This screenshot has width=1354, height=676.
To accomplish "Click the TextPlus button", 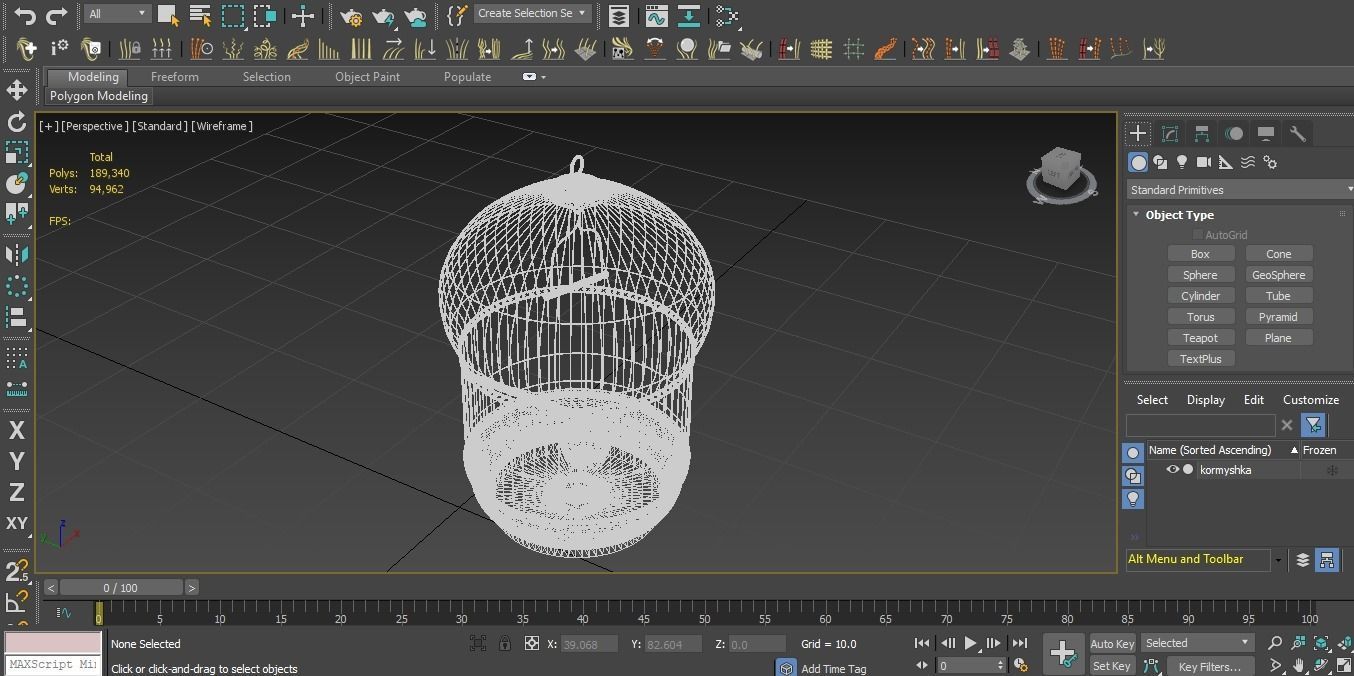I will click(1201, 359).
